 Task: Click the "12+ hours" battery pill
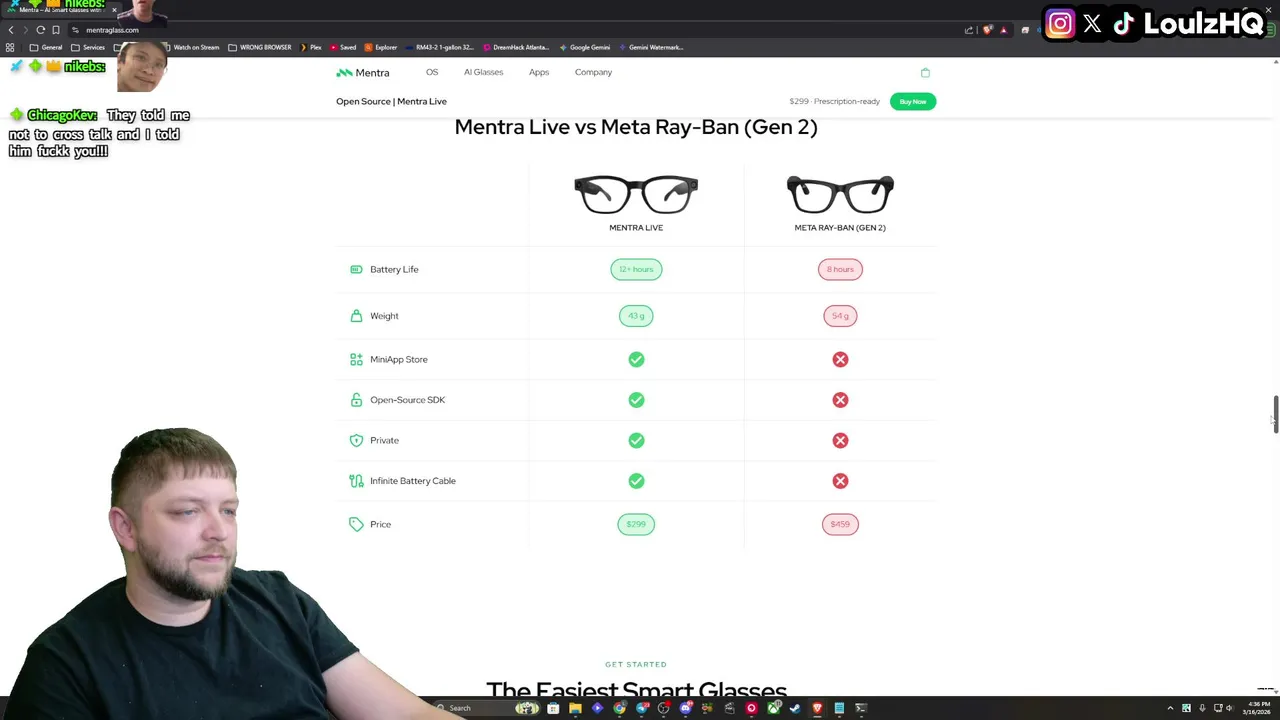[636, 269]
